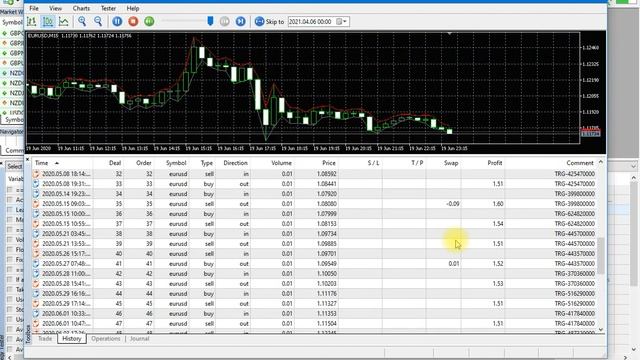Viewport: 640px width, 360px height.
Task: Open the Skip to date calendar dropdown
Action: coord(342,22)
